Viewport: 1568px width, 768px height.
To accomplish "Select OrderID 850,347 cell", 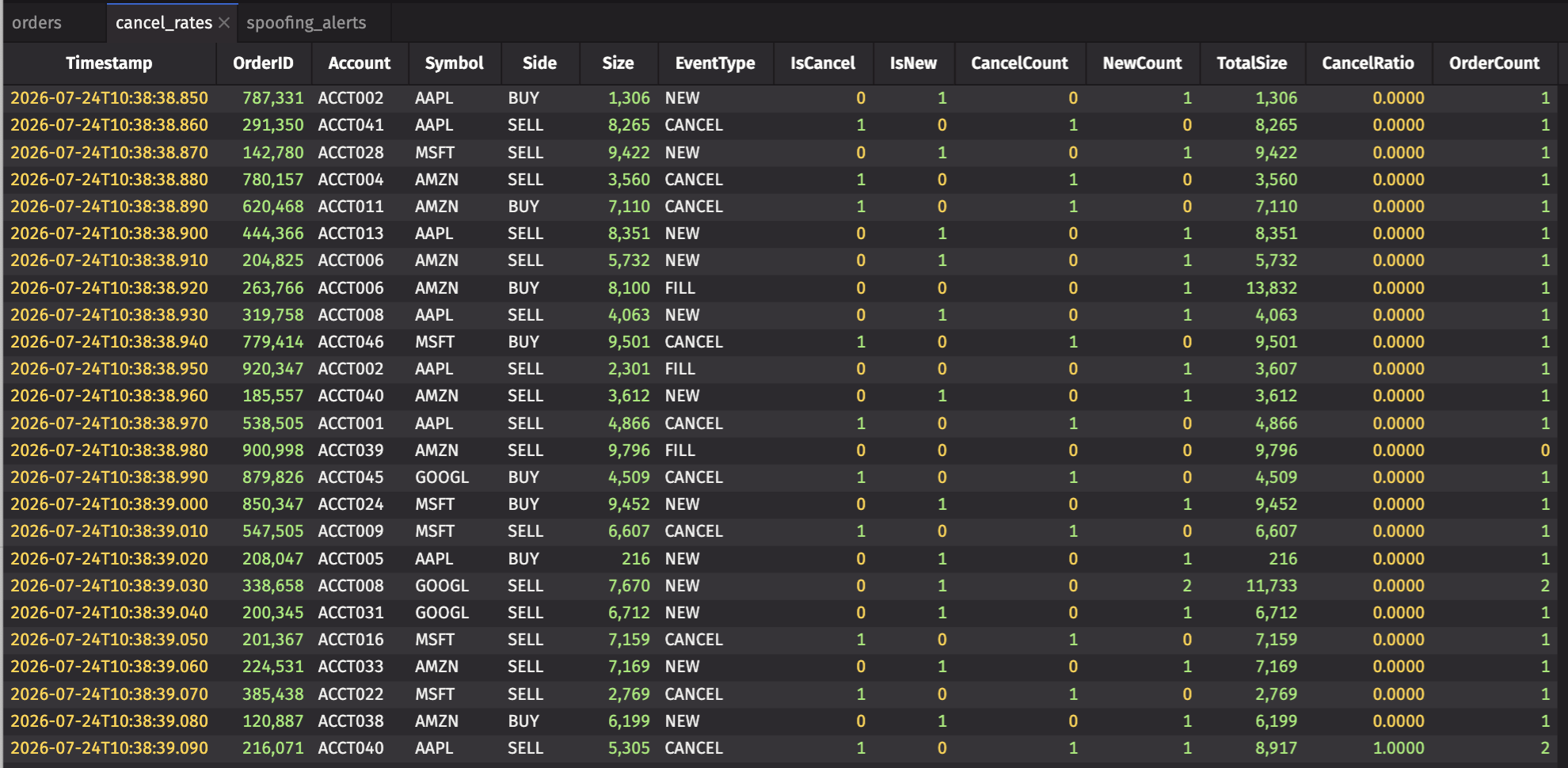I will tap(264, 504).
